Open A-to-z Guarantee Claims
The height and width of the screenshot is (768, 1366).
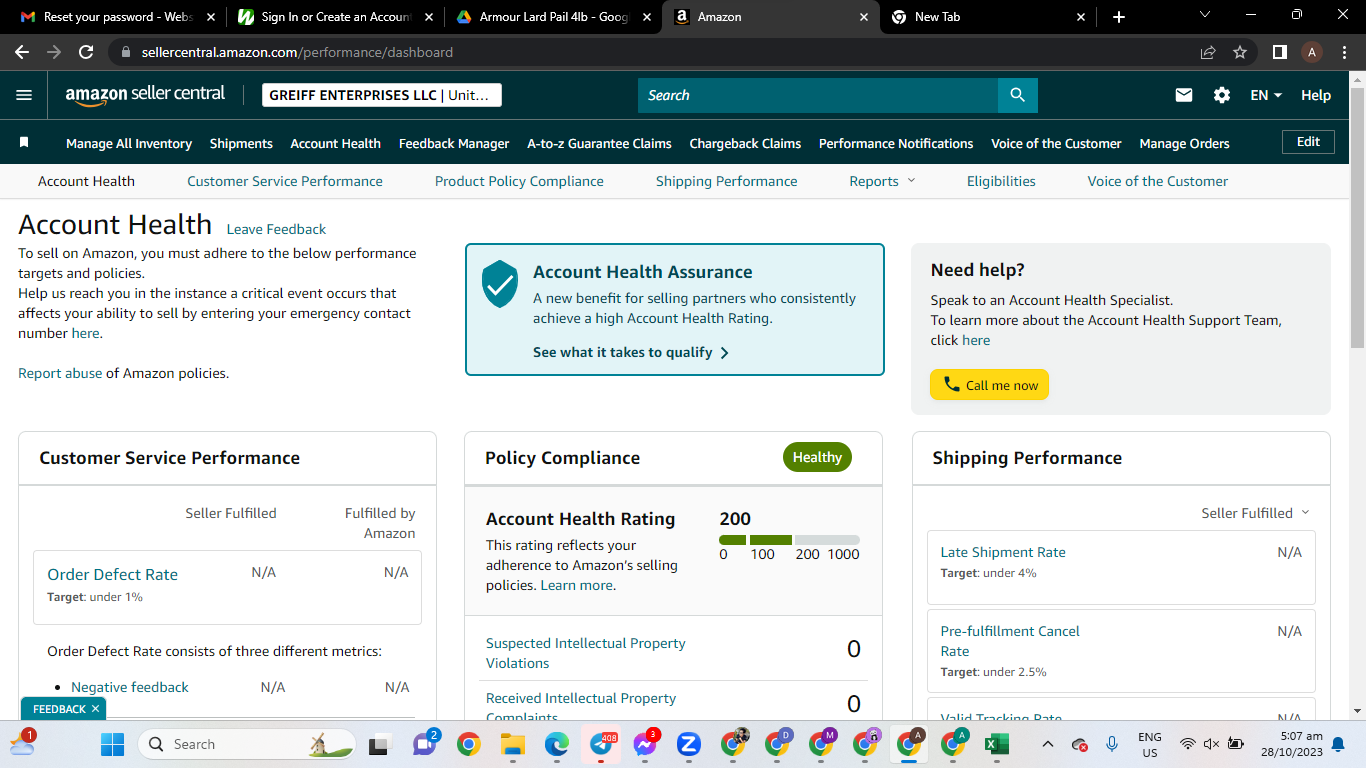click(x=600, y=143)
